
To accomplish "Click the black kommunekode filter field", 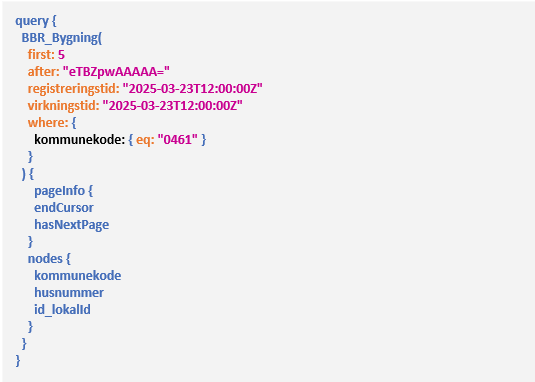I will (x=80, y=139).
